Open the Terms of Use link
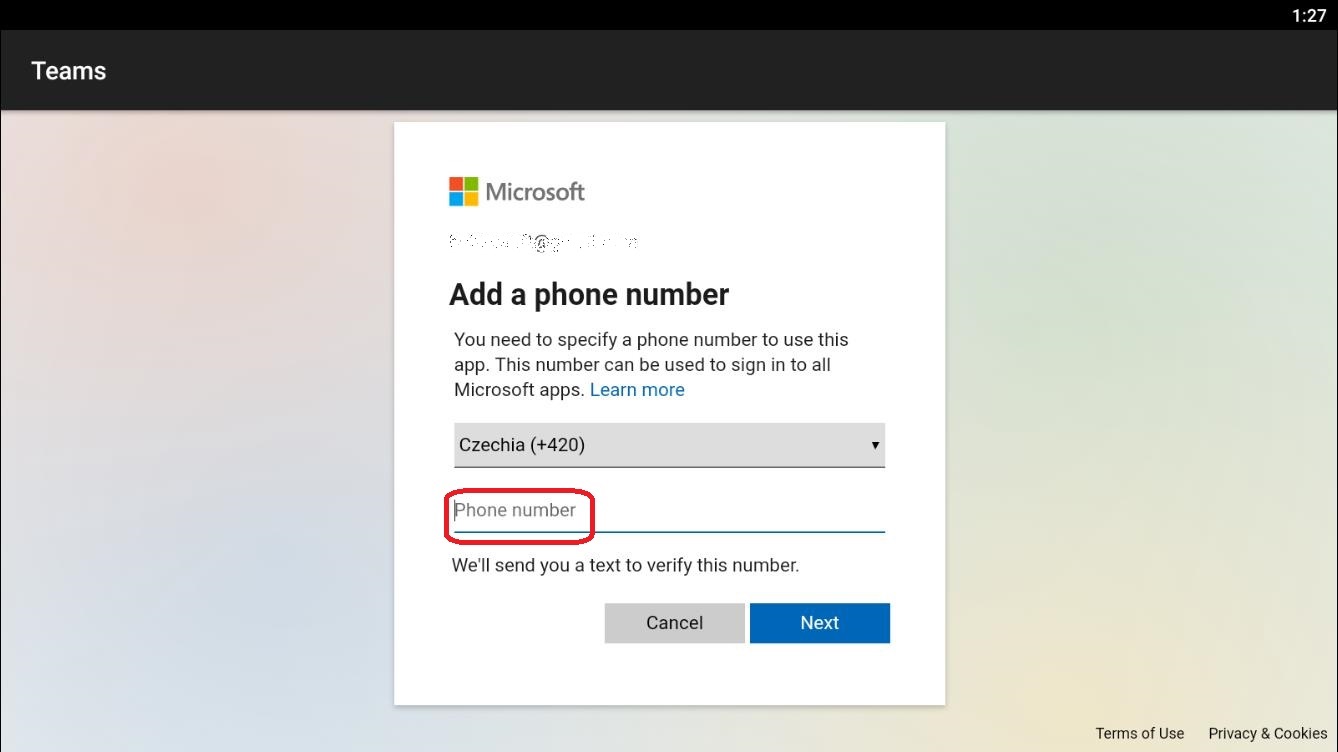This screenshot has width=1338, height=752. 1139,733
